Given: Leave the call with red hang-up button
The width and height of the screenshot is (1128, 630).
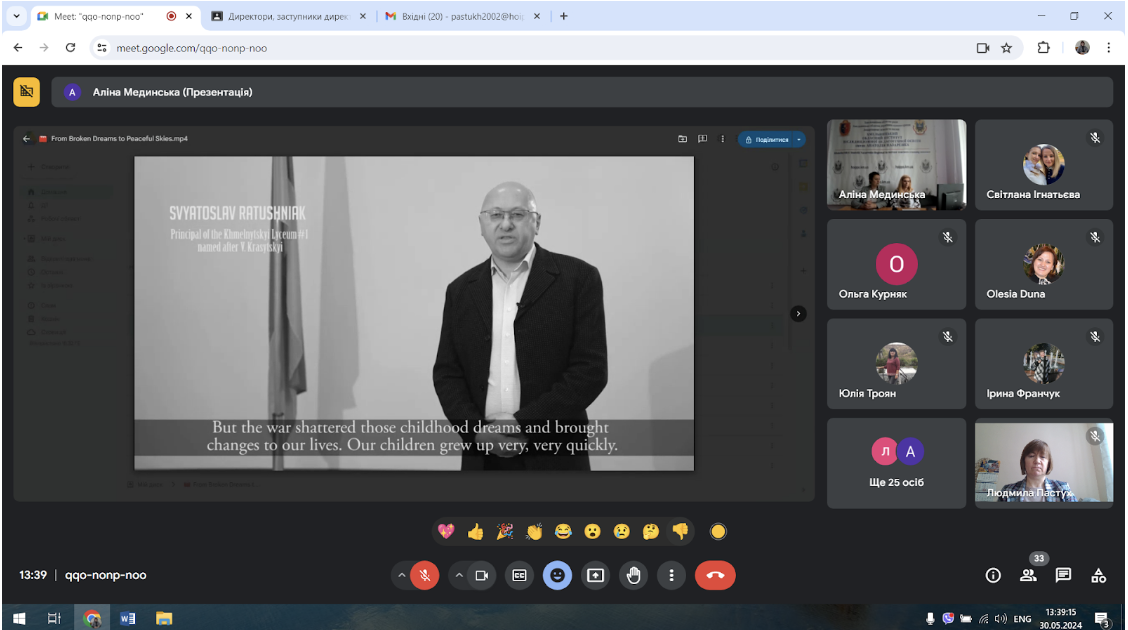Looking at the screenshot, I should 715,575.
